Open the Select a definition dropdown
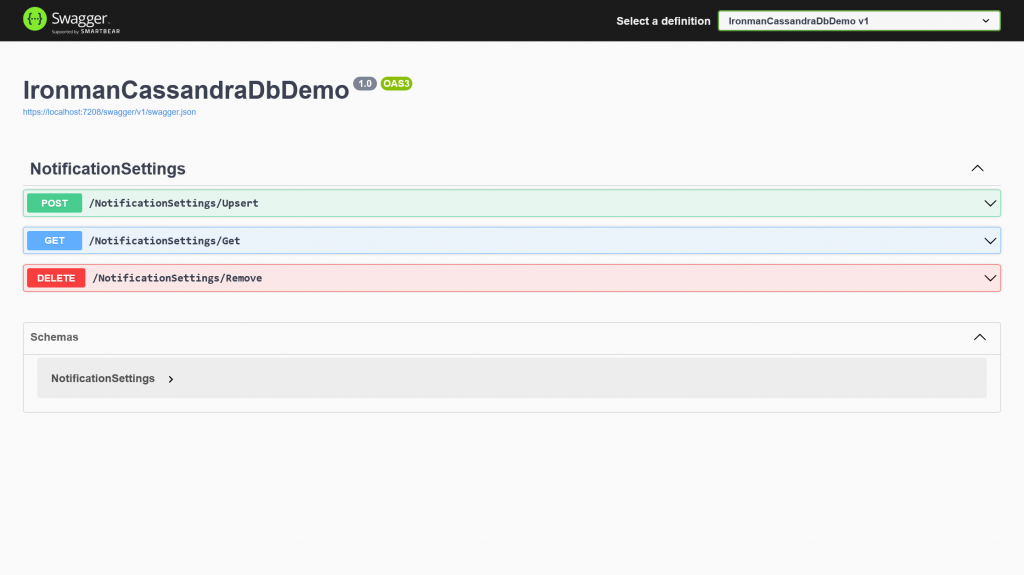Screen dimensions: 1024x575 (x=859, y=21)
